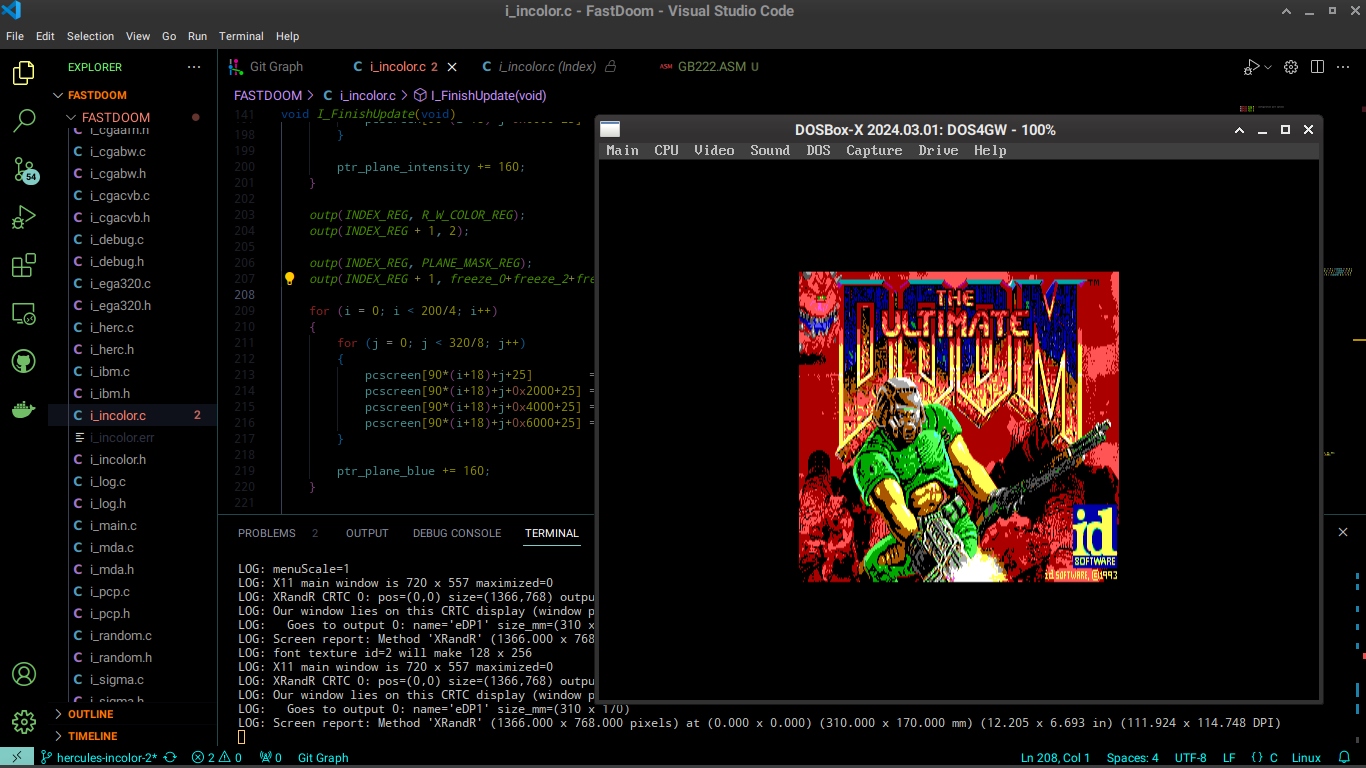Click the editor toolbar gear icon

[x=1291, y=67]
